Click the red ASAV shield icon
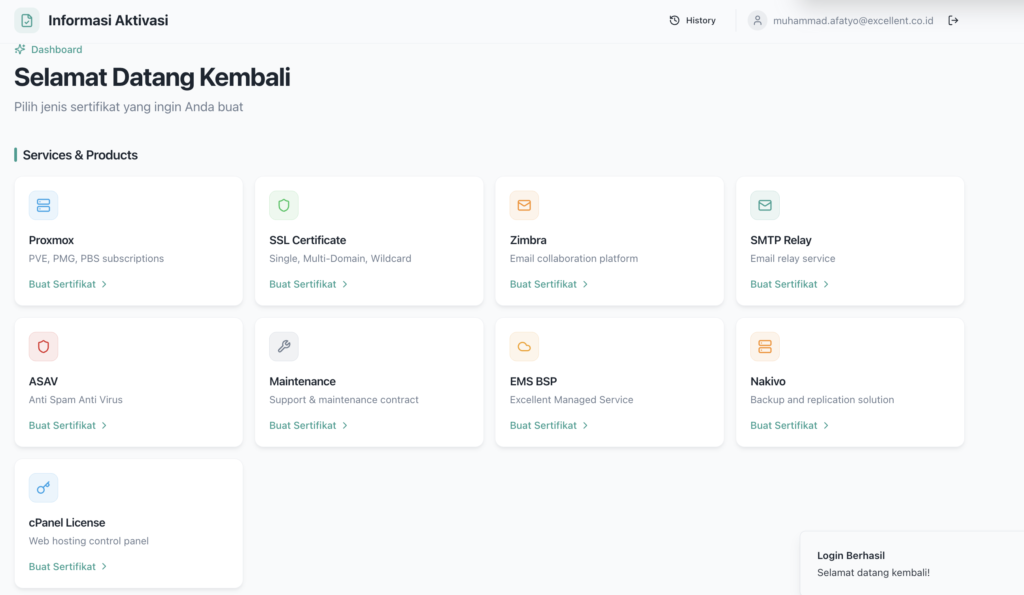 click(x=43, y=346)
